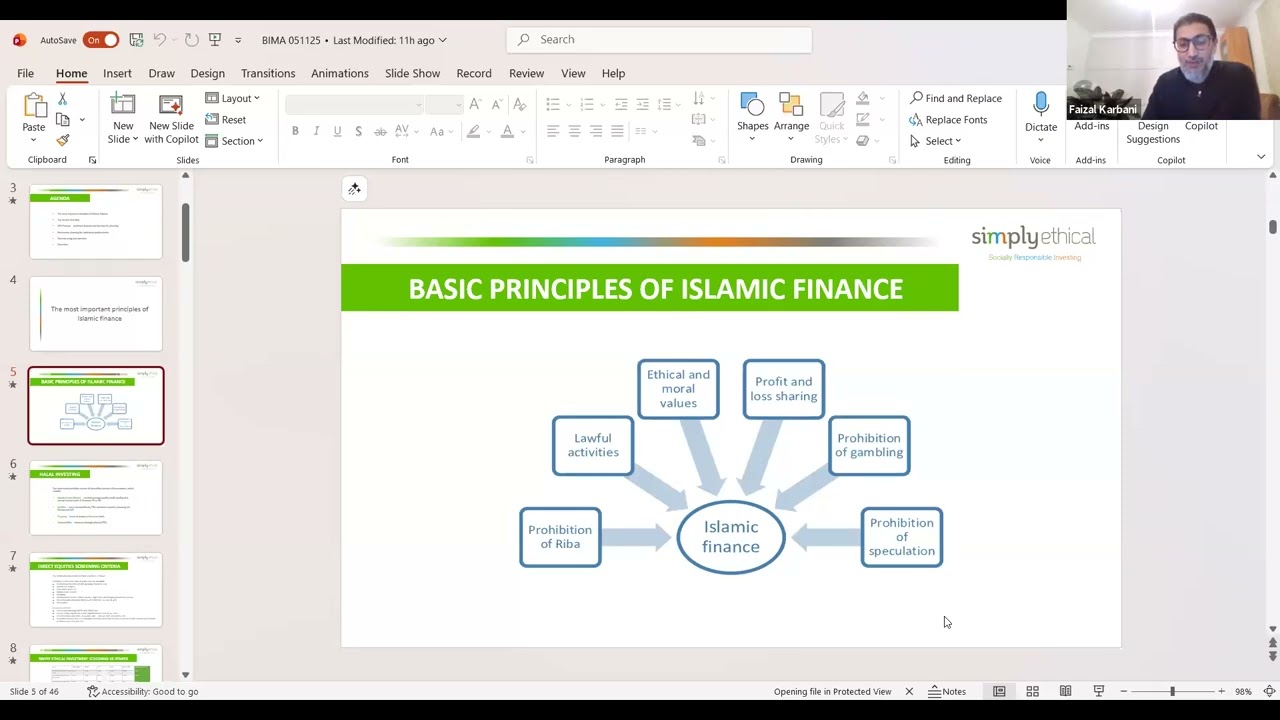
Task: Start Slide Show from status bar
Action: pos(1098,691)
